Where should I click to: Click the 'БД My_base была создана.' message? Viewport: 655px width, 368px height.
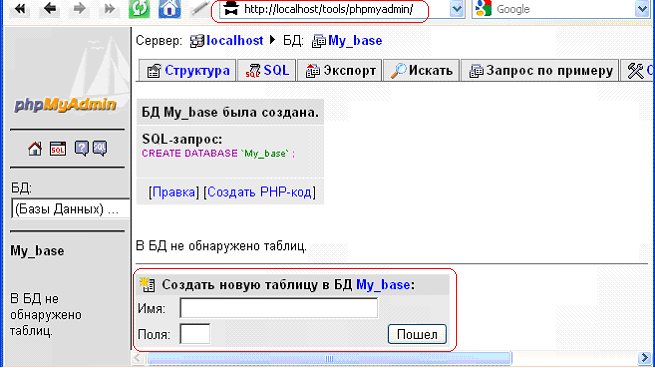[230, 112]
